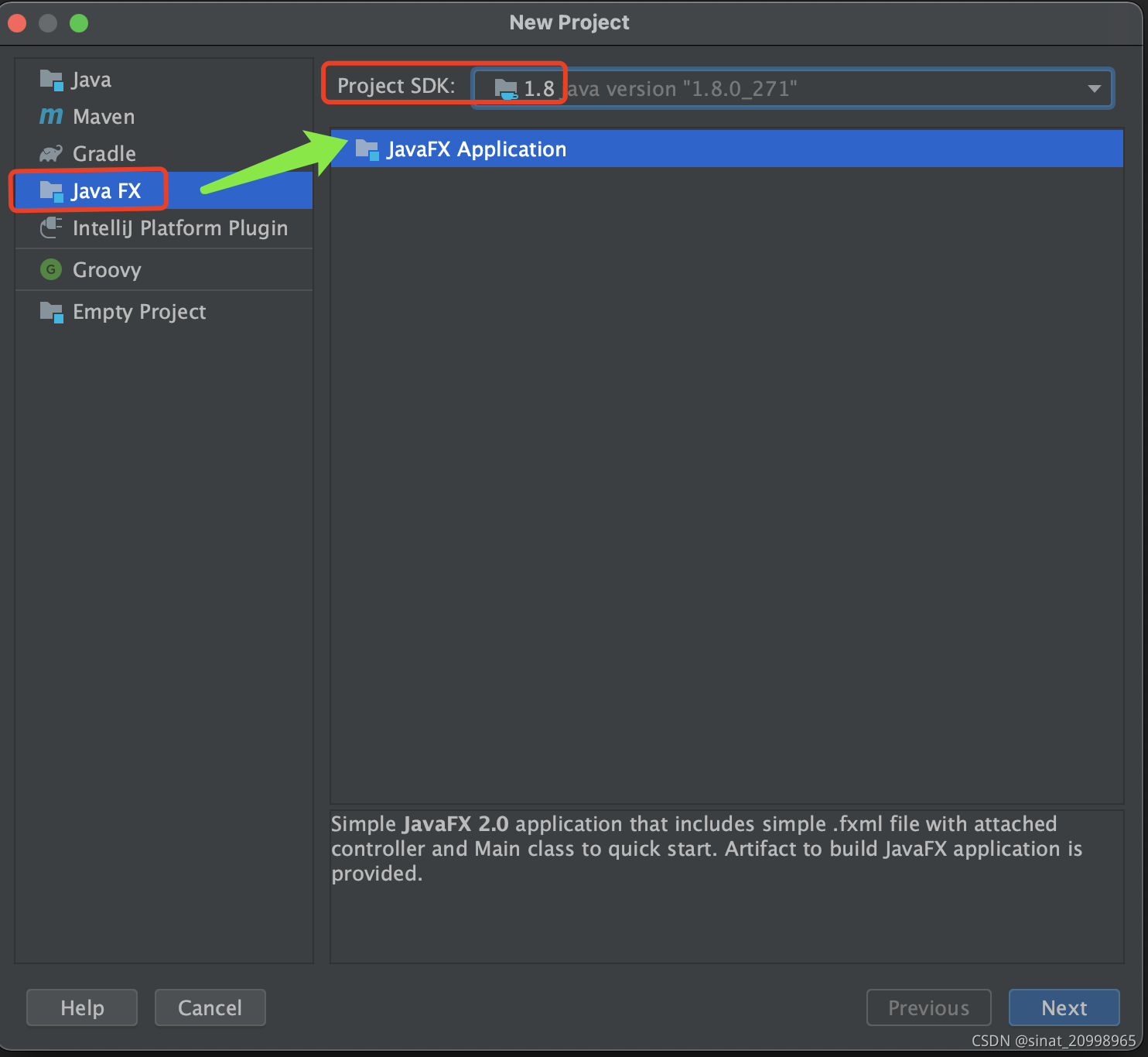The image size is (1148, 1057).
Task: Click the Simple JavaFX 2.0 description text
Action: pos(706,849)
